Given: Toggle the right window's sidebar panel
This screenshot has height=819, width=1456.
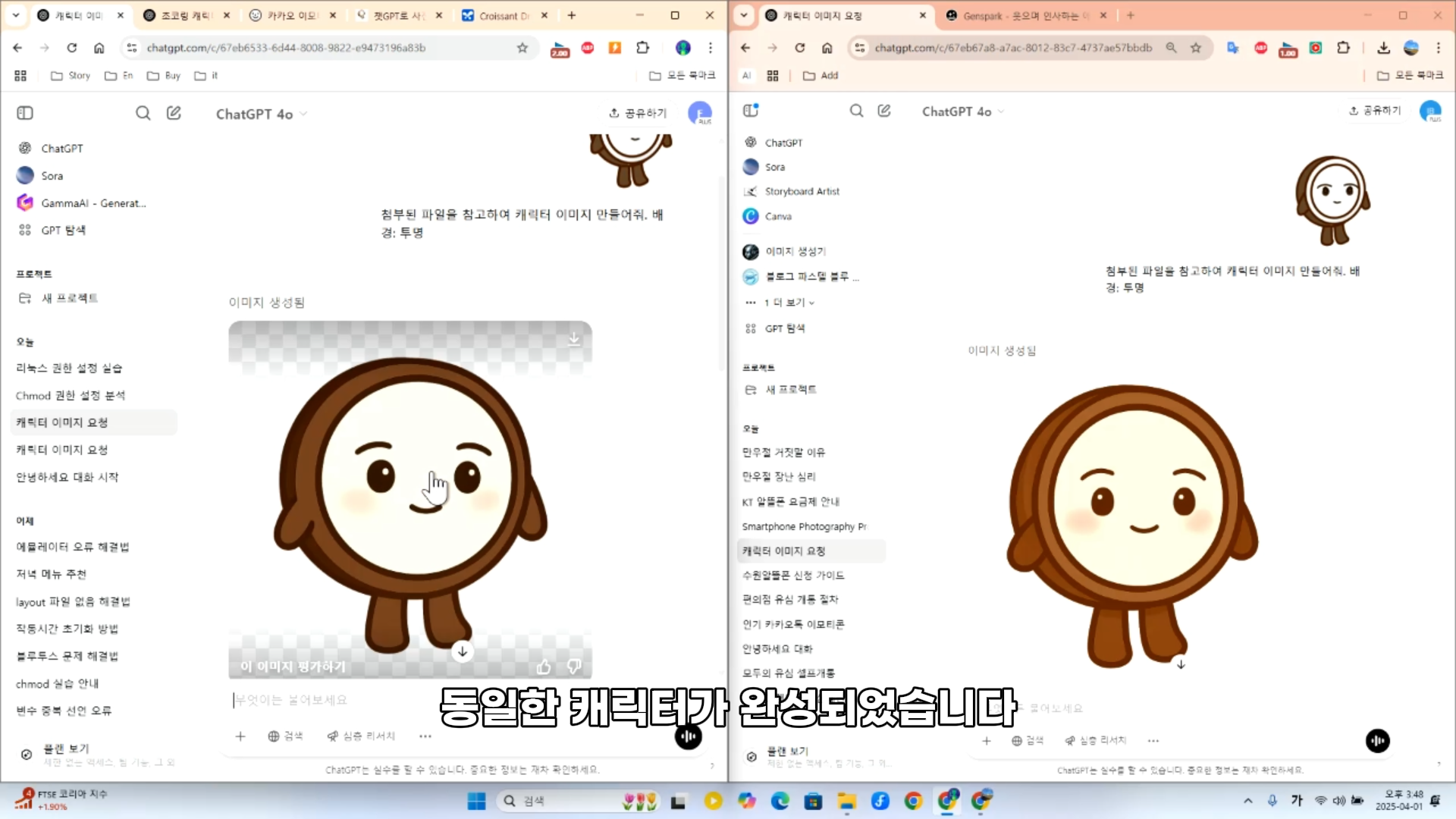Looking at the screenshot, I should pyautogui.click(x=751, y=111).
